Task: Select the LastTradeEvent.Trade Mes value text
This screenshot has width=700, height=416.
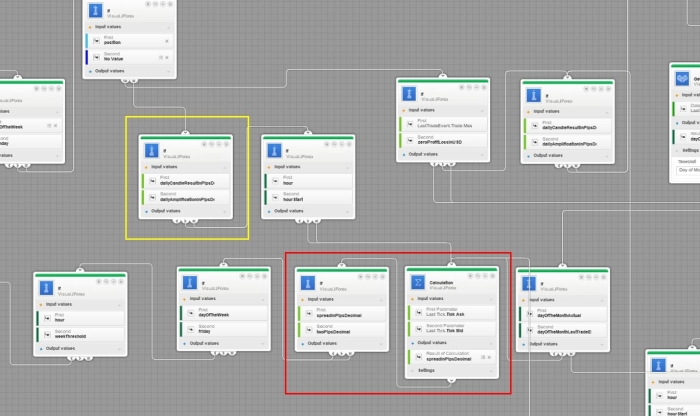Action: click(444, 126)
